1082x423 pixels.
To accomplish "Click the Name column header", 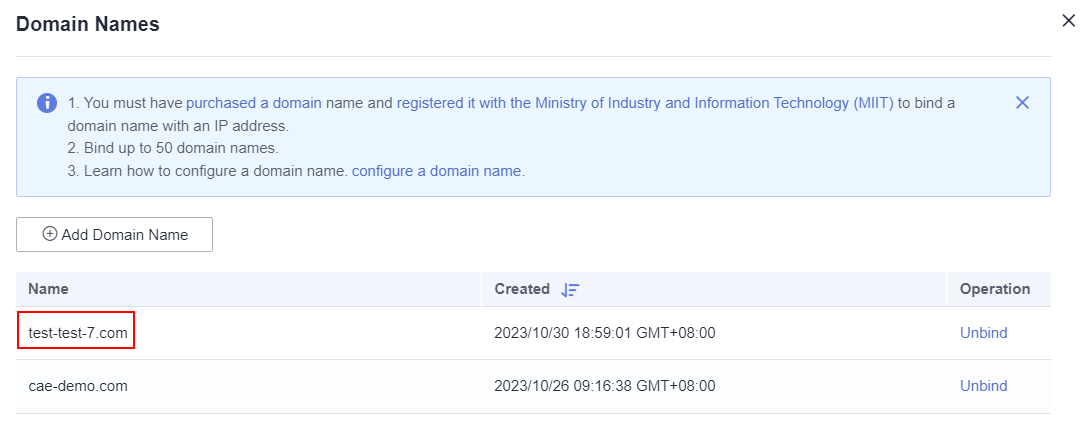I will (48, 289).
